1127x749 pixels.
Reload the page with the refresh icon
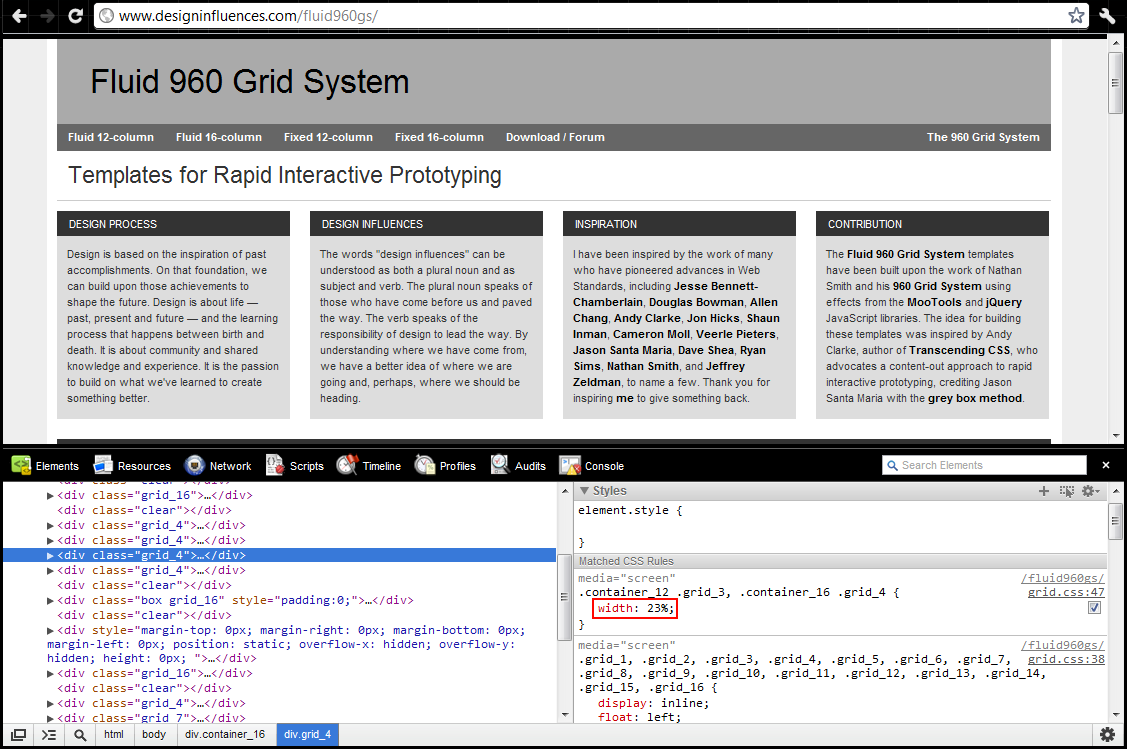click(75, 15)
